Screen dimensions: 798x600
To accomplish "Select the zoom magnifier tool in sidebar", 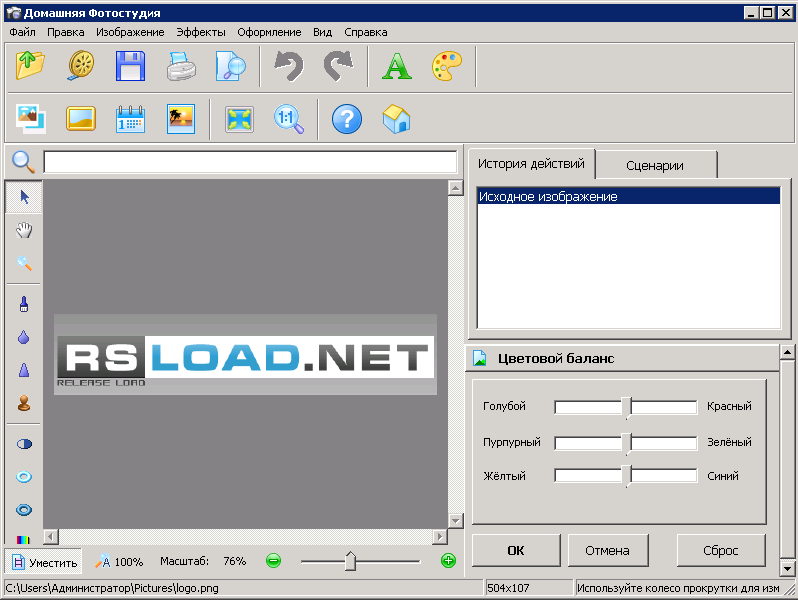I will coord(24,263).
